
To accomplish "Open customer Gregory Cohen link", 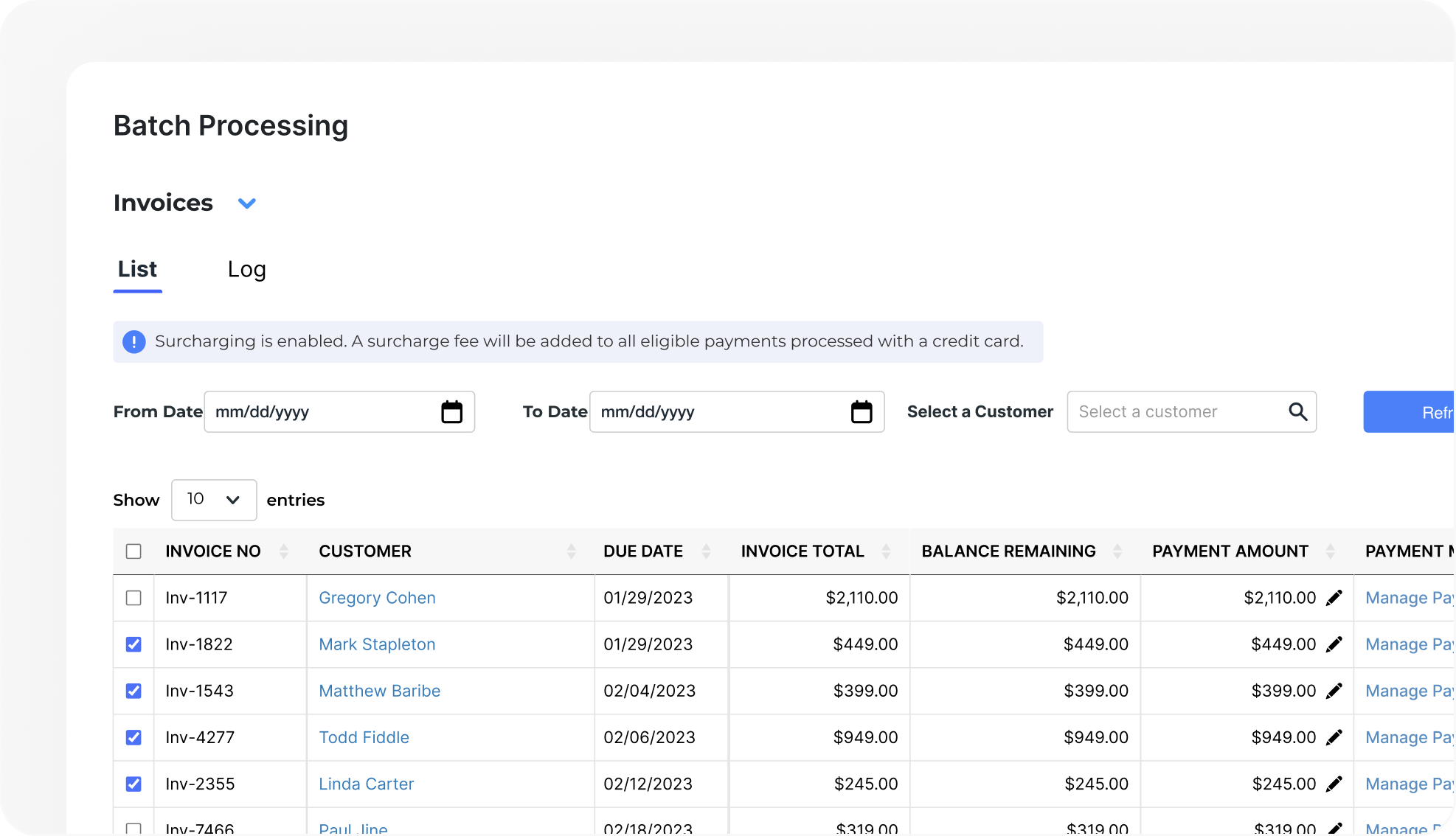I will (377, 598).
